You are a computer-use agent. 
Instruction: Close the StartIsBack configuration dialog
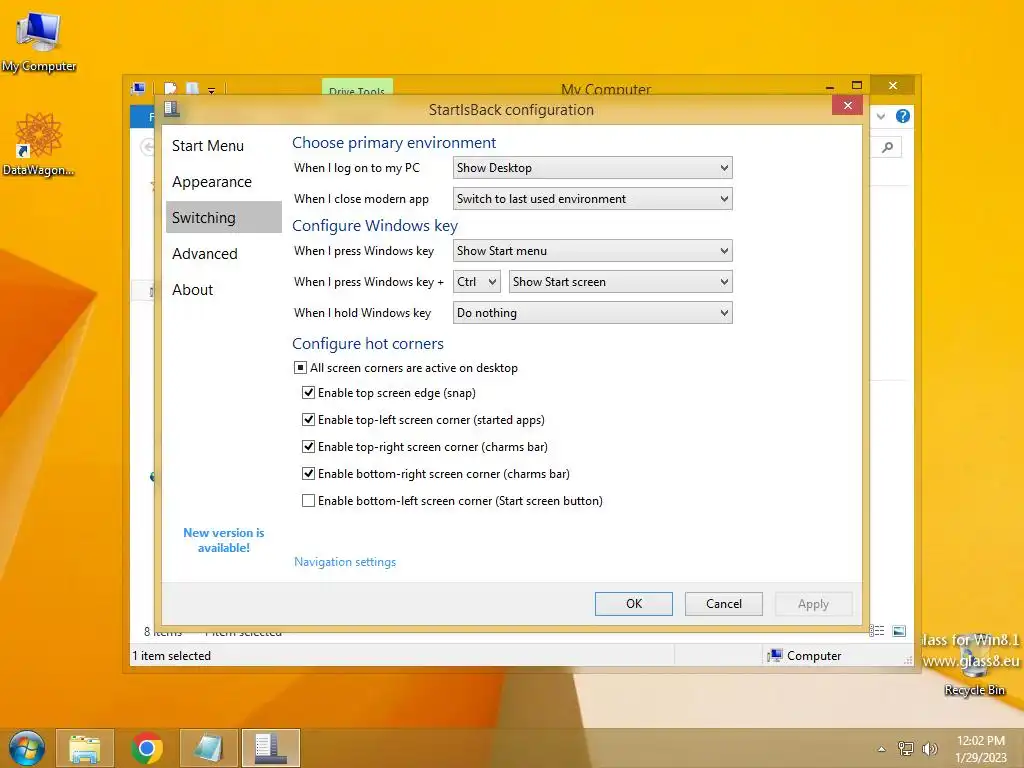[848, 106]
